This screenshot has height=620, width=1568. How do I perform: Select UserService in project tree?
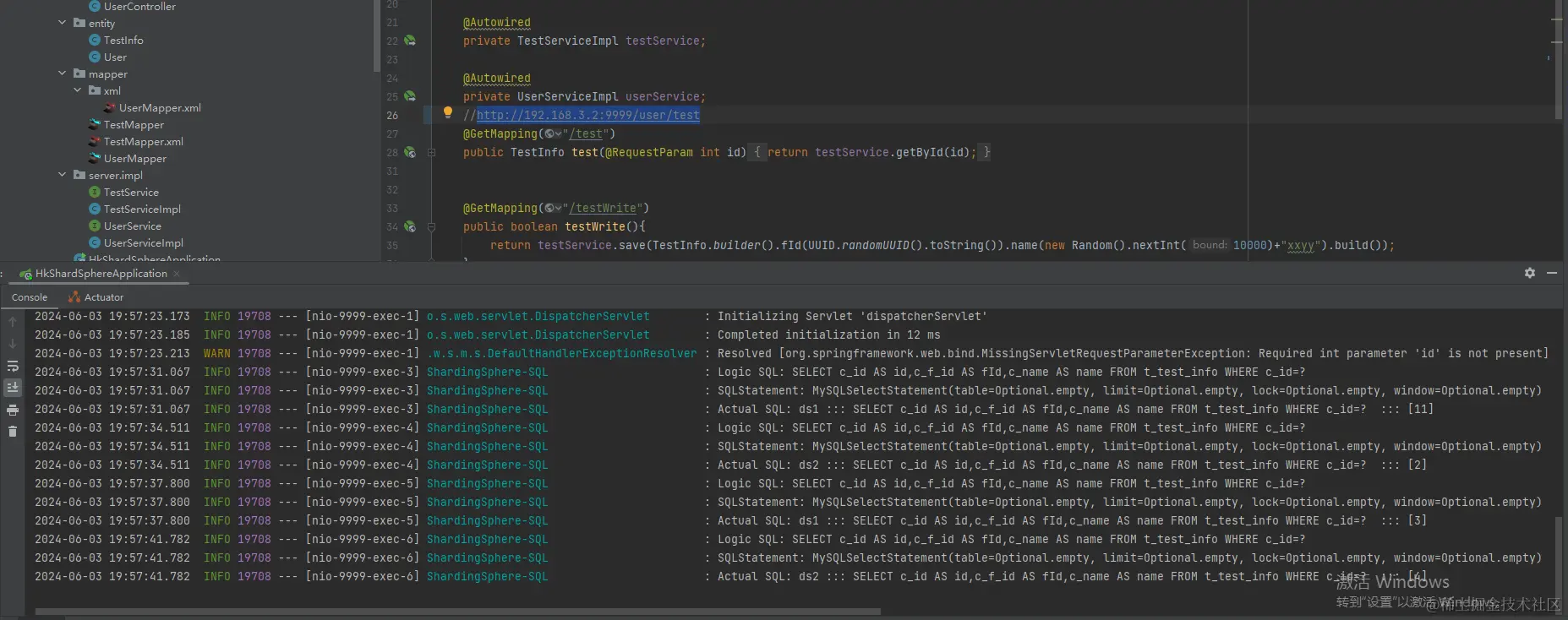(133, 226)
